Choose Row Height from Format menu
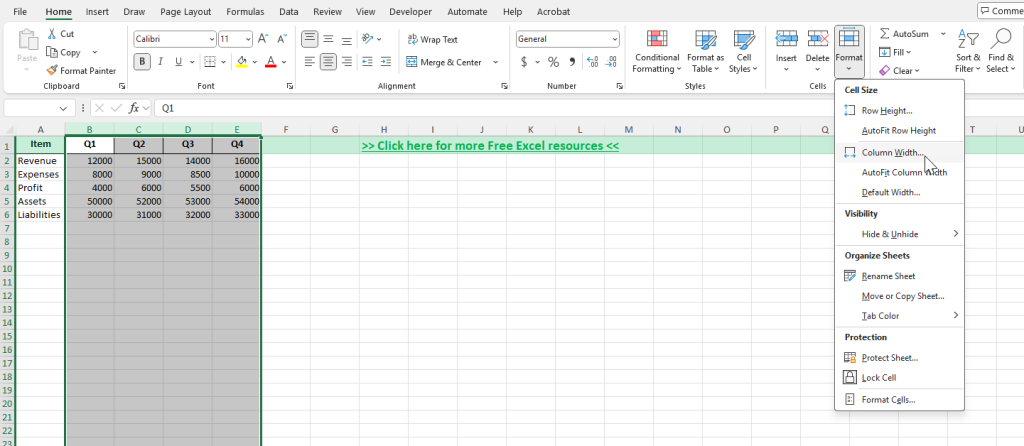The width and height of the screenshot is (1024, 446). pos(899,110)
